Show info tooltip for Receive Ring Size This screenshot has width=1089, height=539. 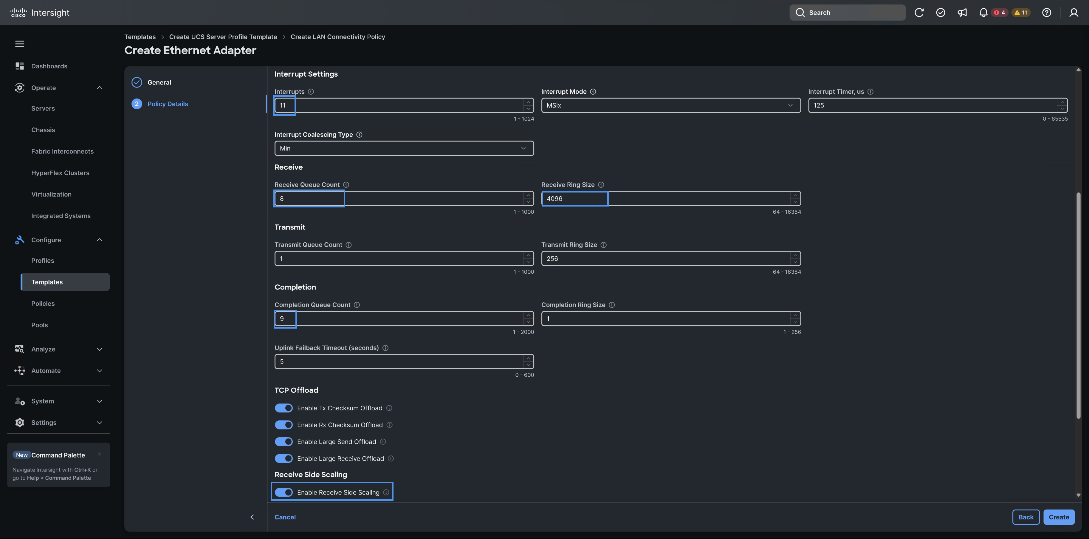(x=601, y=185)
